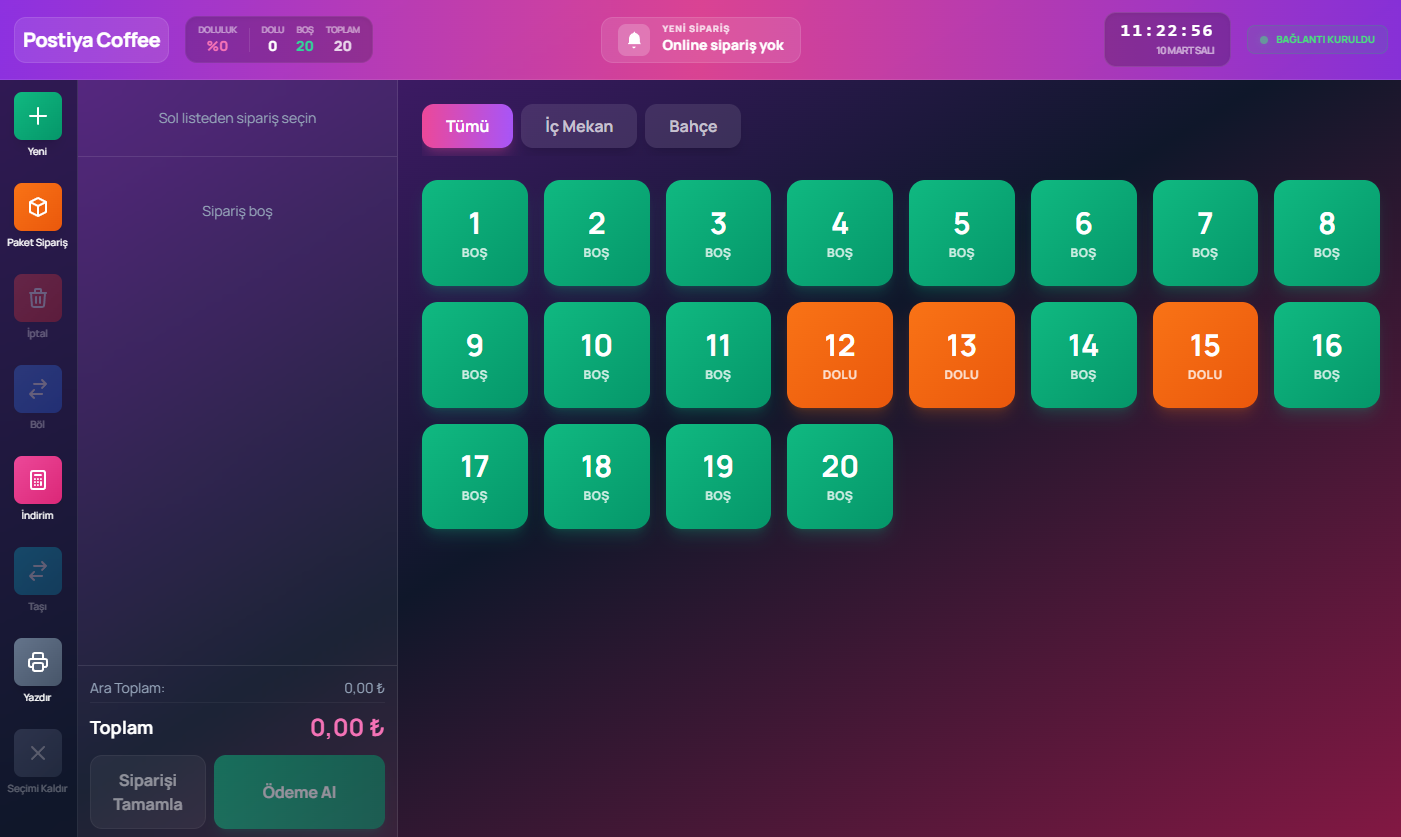Select the Böl split icon
Image resolution: width=1401 pixels, height=837 pixels.
click(37, 390)
